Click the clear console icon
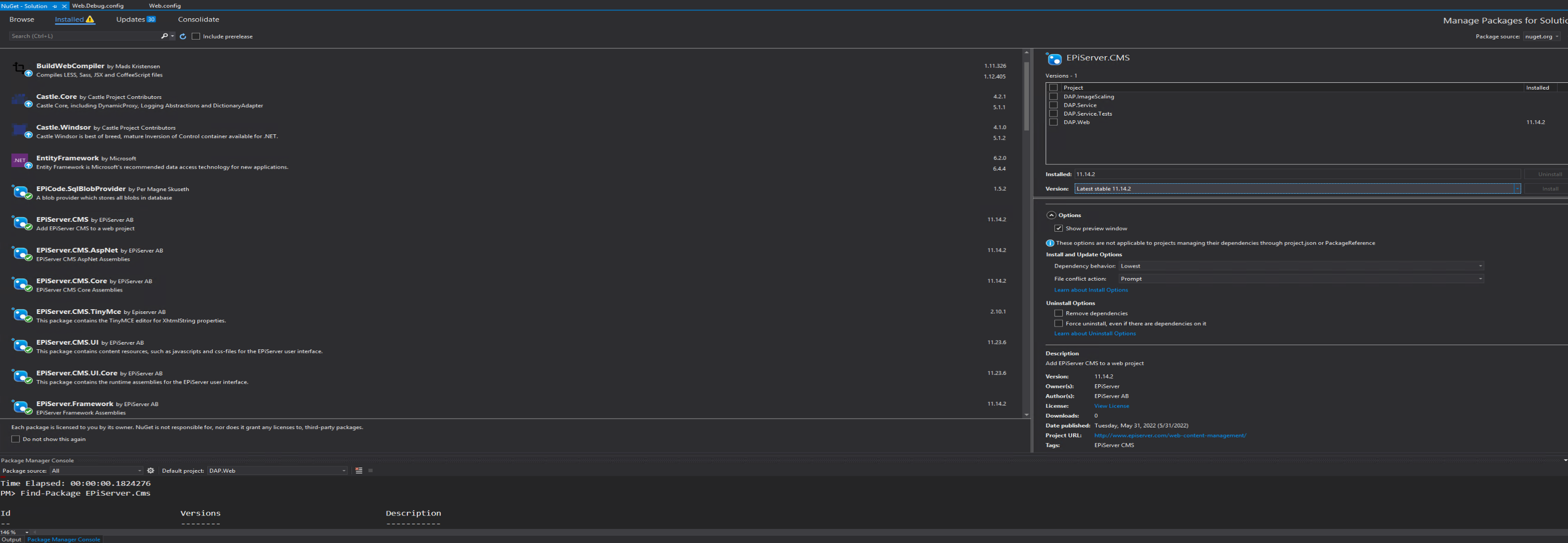The width and height of the screenshot is (1568, 543). 358,471
